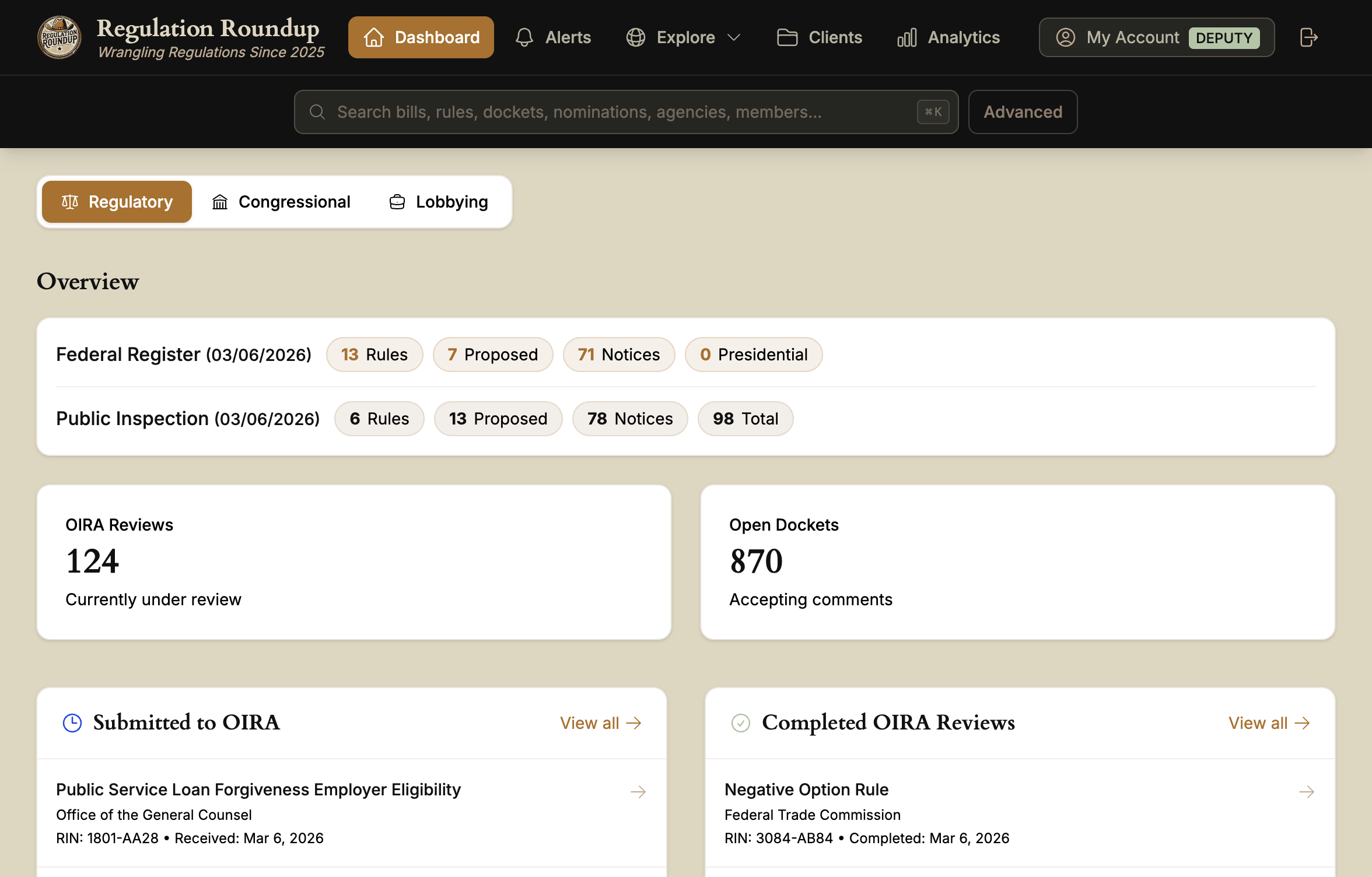Select the Analytics bar chart icon
The image size is (1372, 877).
click(907, 37)
